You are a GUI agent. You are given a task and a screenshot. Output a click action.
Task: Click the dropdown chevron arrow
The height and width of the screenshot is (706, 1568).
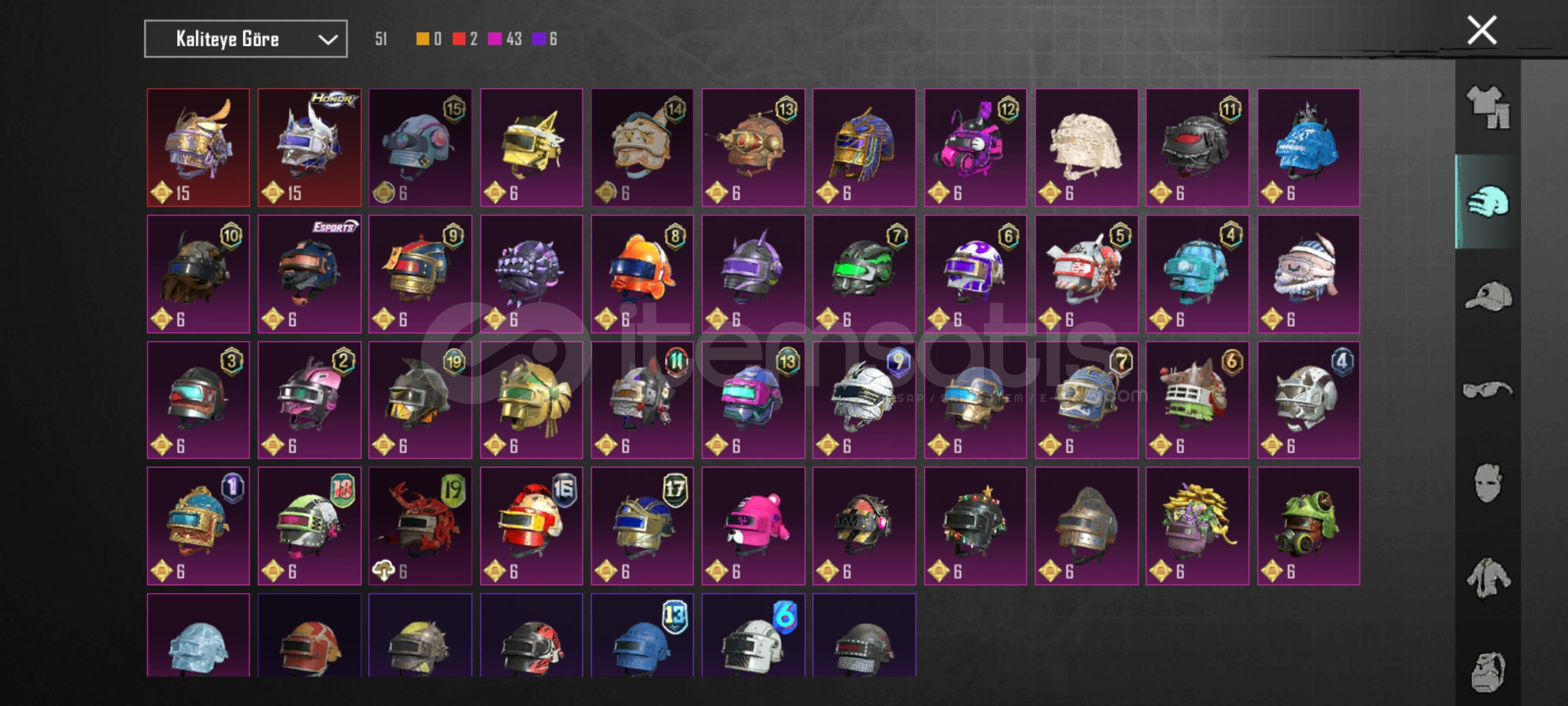[x=327, y=40]
